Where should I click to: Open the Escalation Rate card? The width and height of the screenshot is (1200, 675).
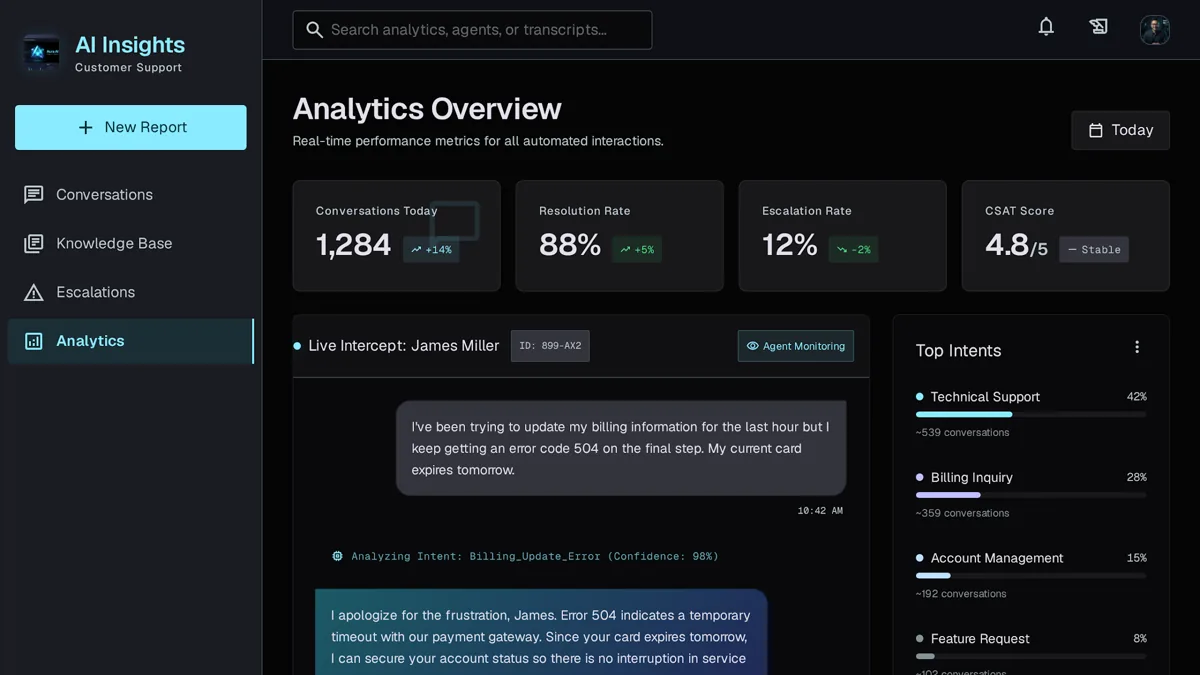(x=842, y=236)
